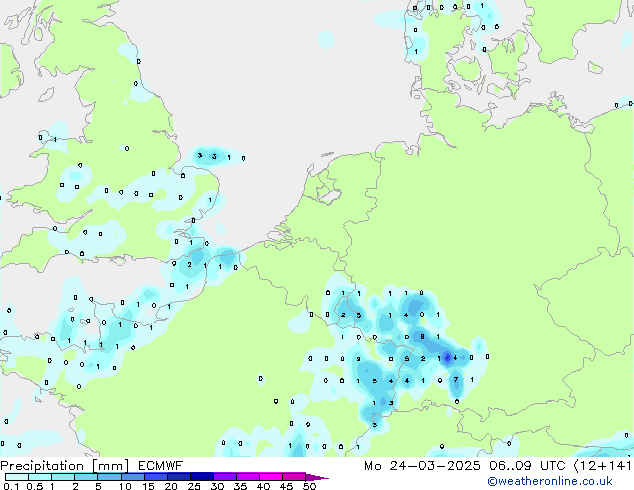Click the legend label '0.1'
The height and width of the screenshot is (490, 634).
(x=12, y=486)
